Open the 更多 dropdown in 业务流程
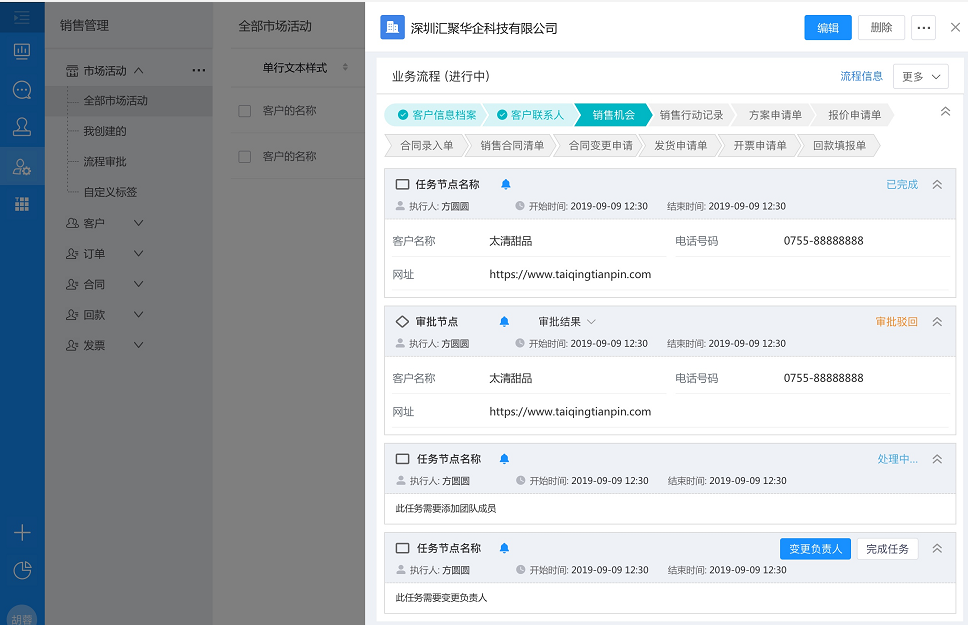 [x=920, y=76]
